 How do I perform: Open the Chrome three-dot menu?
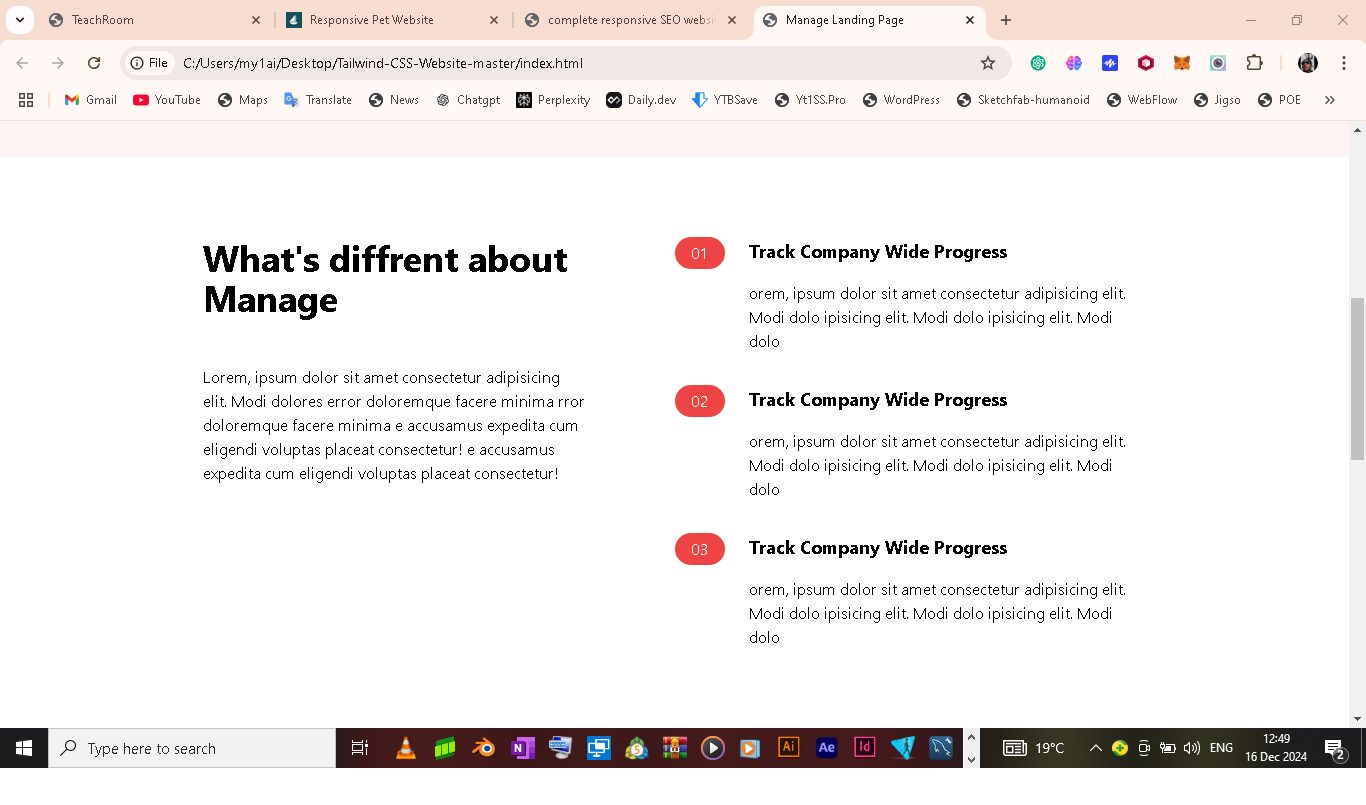pos(1344,63)
